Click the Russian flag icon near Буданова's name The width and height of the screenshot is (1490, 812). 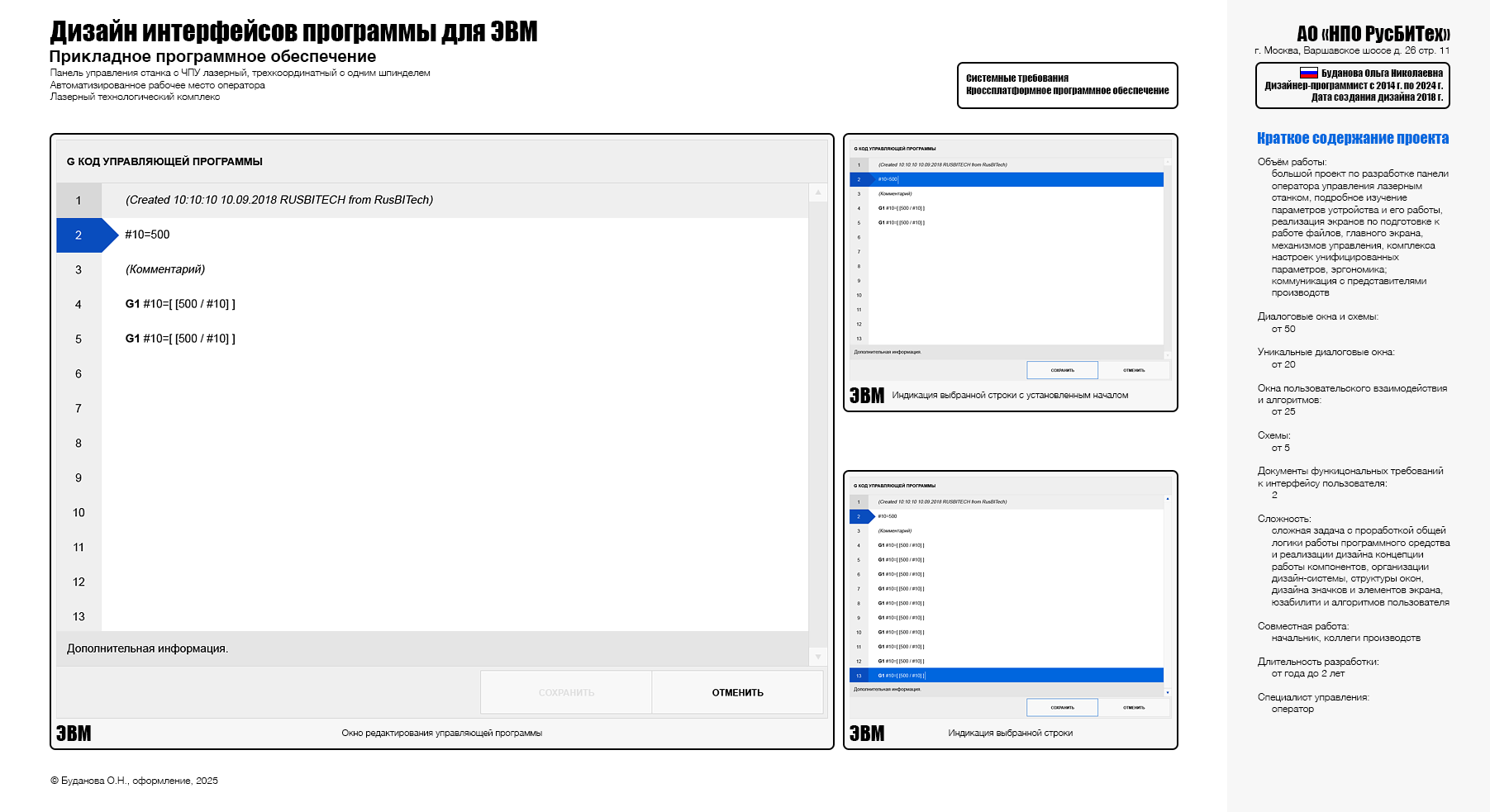coord(1308,74)
